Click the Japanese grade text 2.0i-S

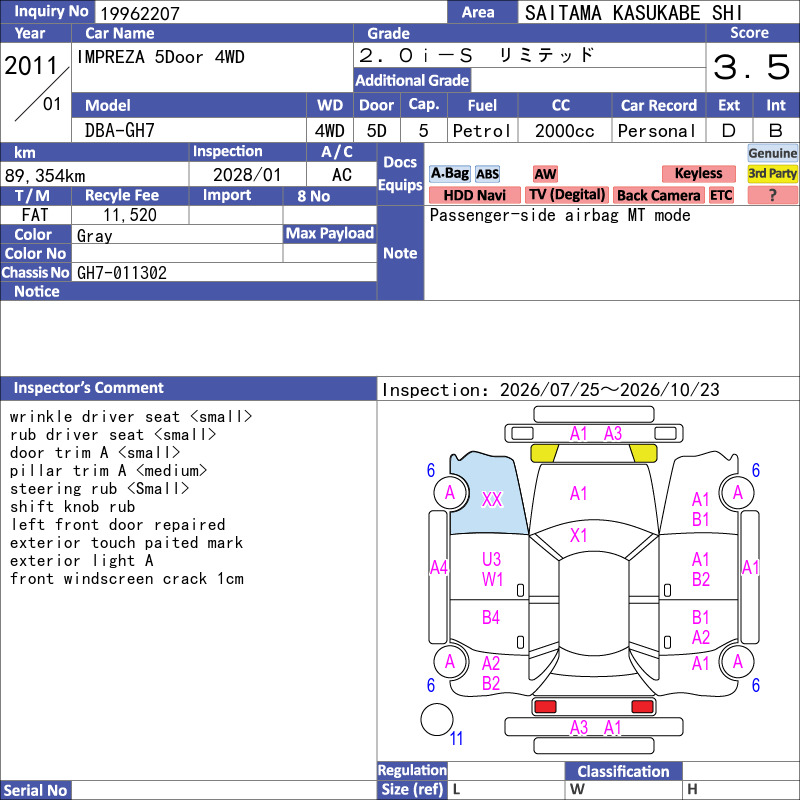coord(416,55)
